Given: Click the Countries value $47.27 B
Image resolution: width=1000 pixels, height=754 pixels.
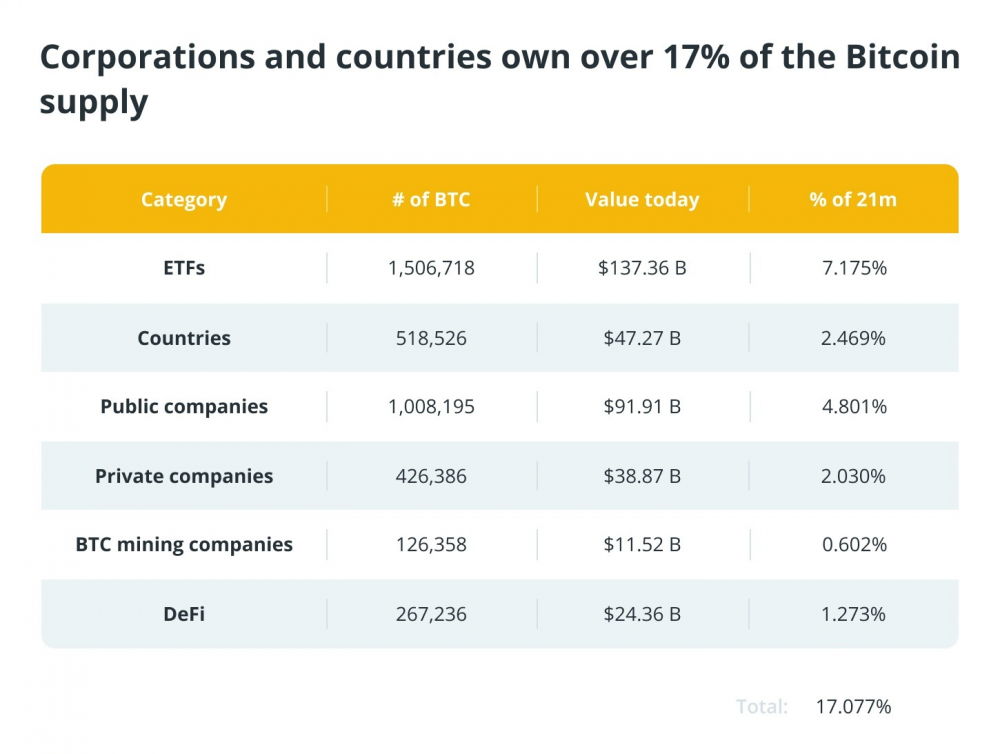Looking at the screenshot, I should [642, 338].
